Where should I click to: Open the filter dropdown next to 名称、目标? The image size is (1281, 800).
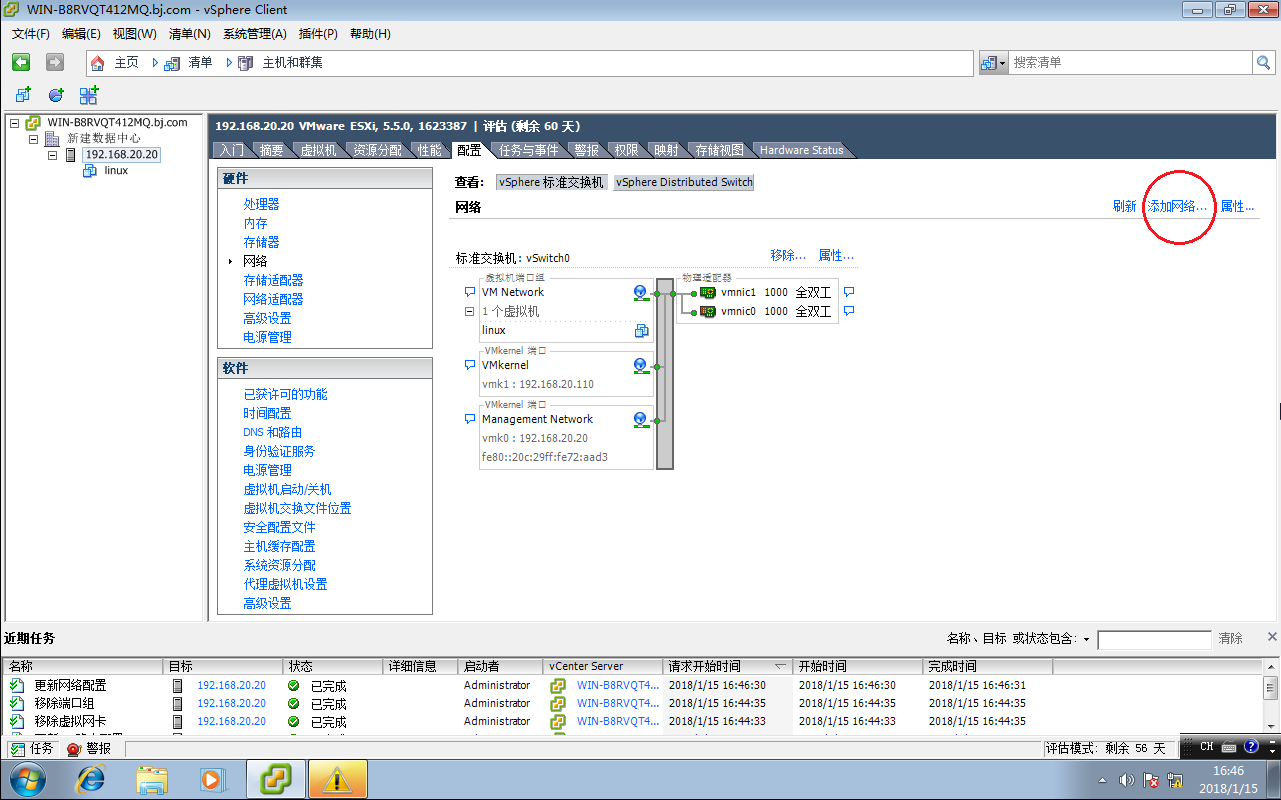[1087, 639]
